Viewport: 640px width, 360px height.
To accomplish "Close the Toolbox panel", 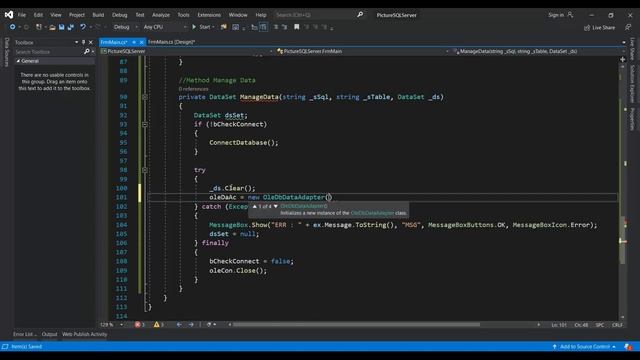I will click(91, 42).
